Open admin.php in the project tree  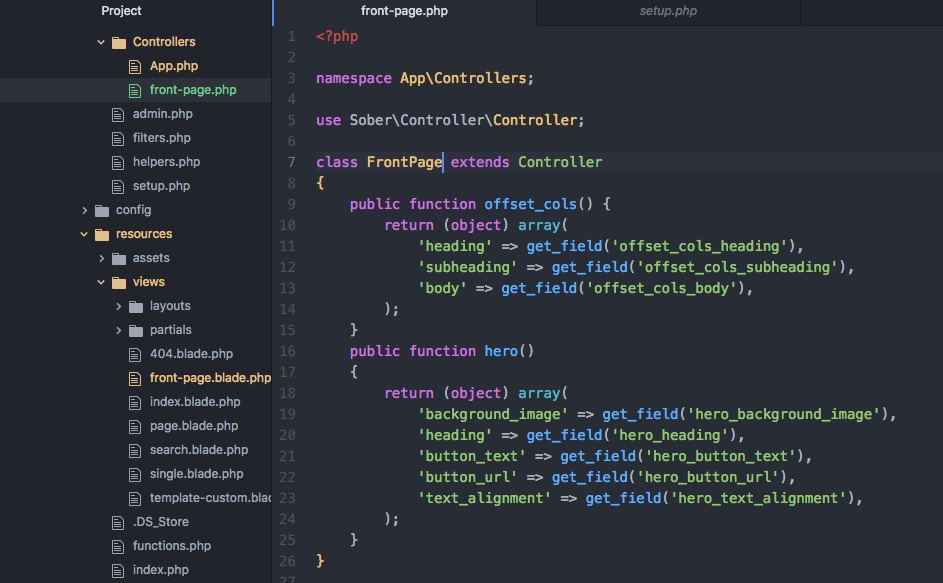click(x=162, y=114)
